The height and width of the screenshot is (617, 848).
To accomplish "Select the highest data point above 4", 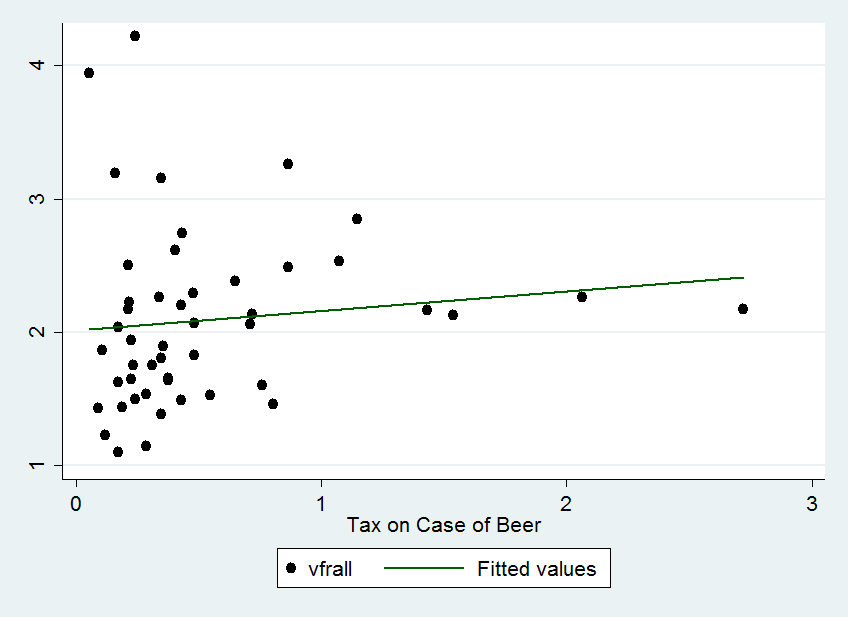I will click(x=135, y=36).
